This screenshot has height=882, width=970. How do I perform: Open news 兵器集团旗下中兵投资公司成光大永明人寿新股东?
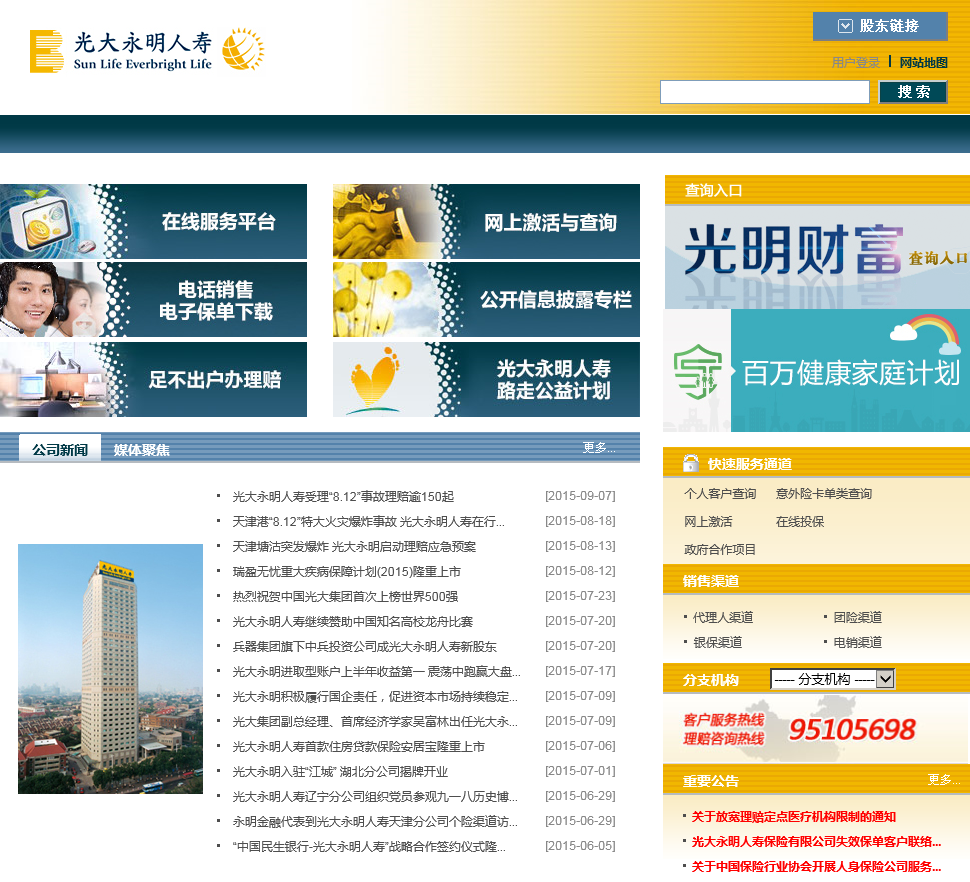365,646
